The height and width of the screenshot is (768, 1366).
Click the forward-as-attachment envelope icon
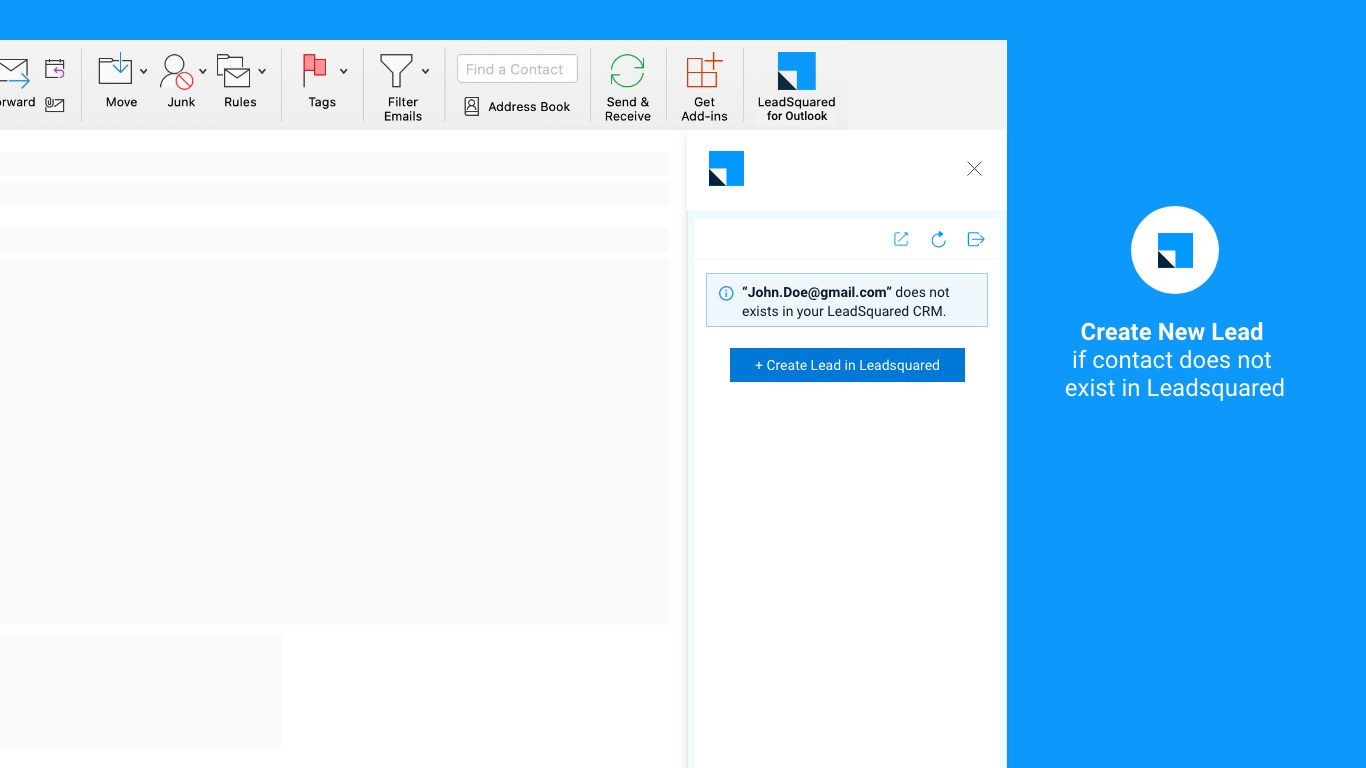pyautogui.click(x=55, y=104)
